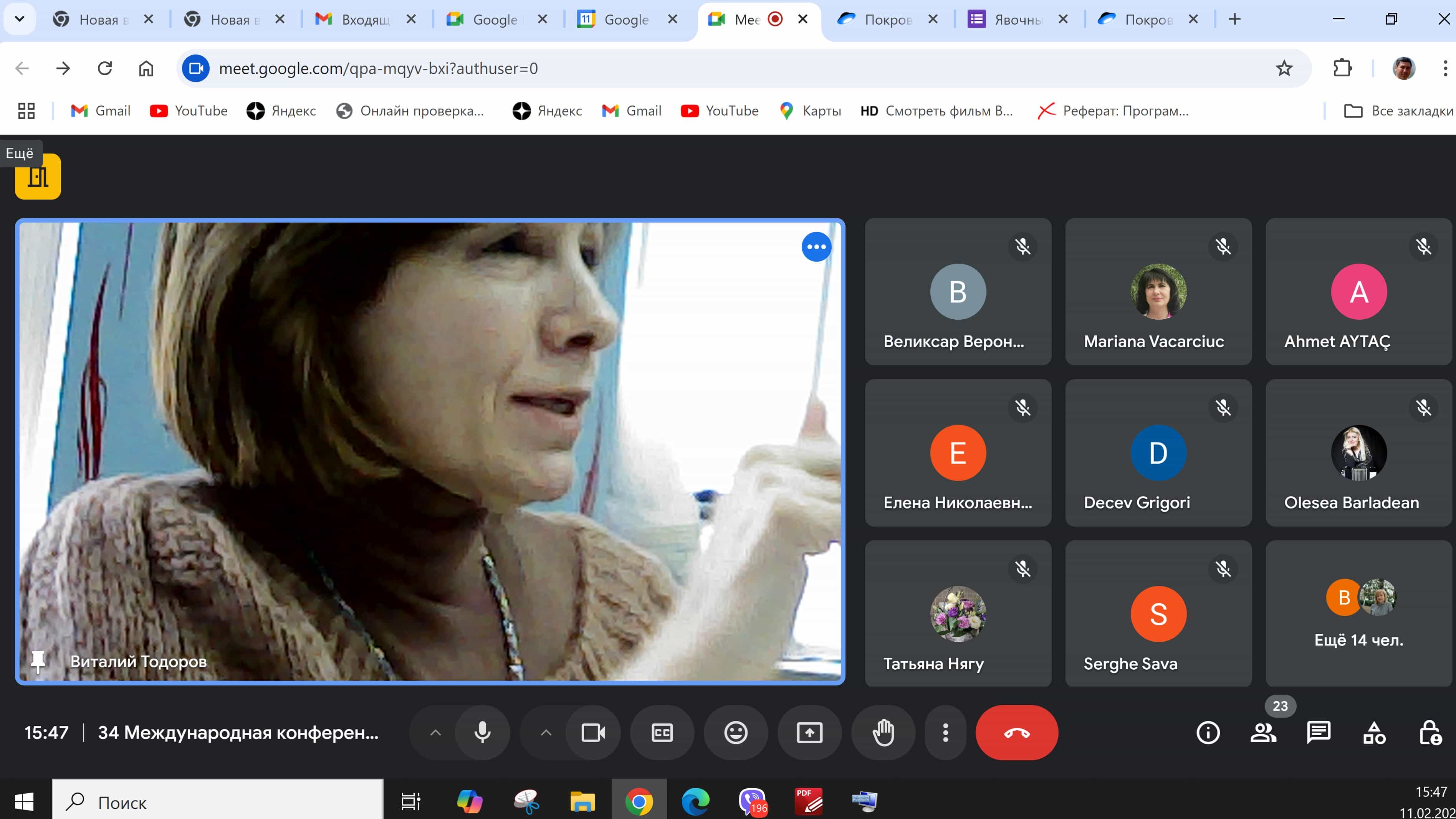The width and height of the screenshot is (1456, 819).
Task: Click the raise hand icon
Action: coord(883,733)
